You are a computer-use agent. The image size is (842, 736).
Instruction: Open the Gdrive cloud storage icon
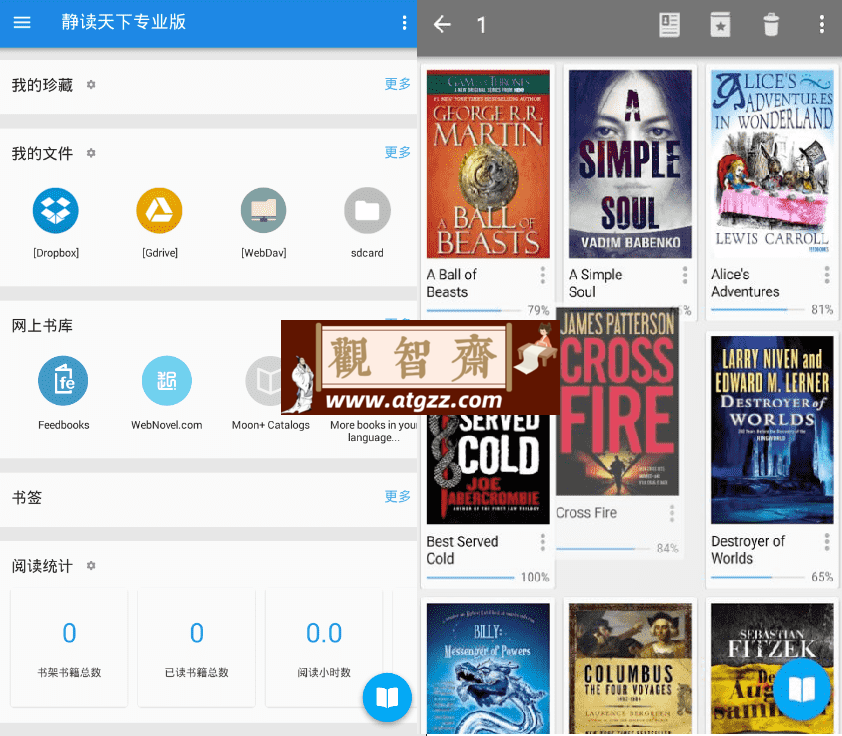tap(159, 210)
